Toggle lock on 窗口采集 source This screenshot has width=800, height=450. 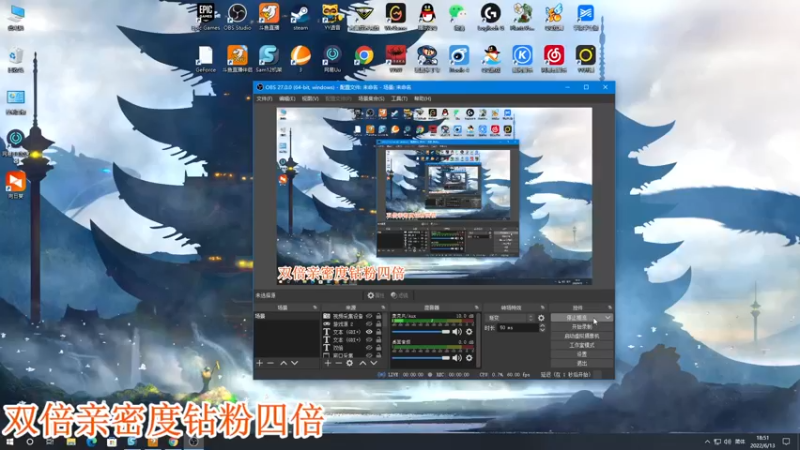coord(379,355)
